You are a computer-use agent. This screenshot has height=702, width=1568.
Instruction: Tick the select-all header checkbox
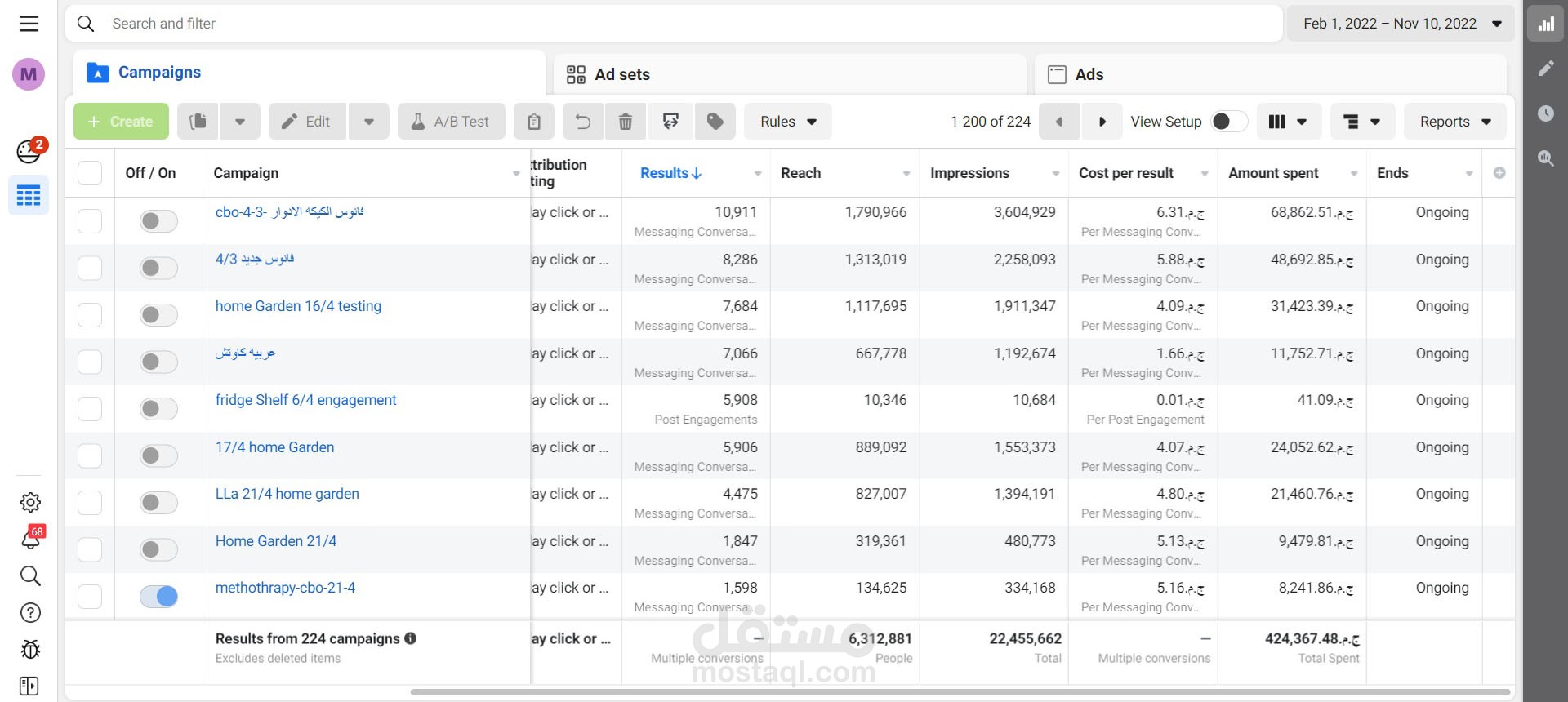click(90, 173)
